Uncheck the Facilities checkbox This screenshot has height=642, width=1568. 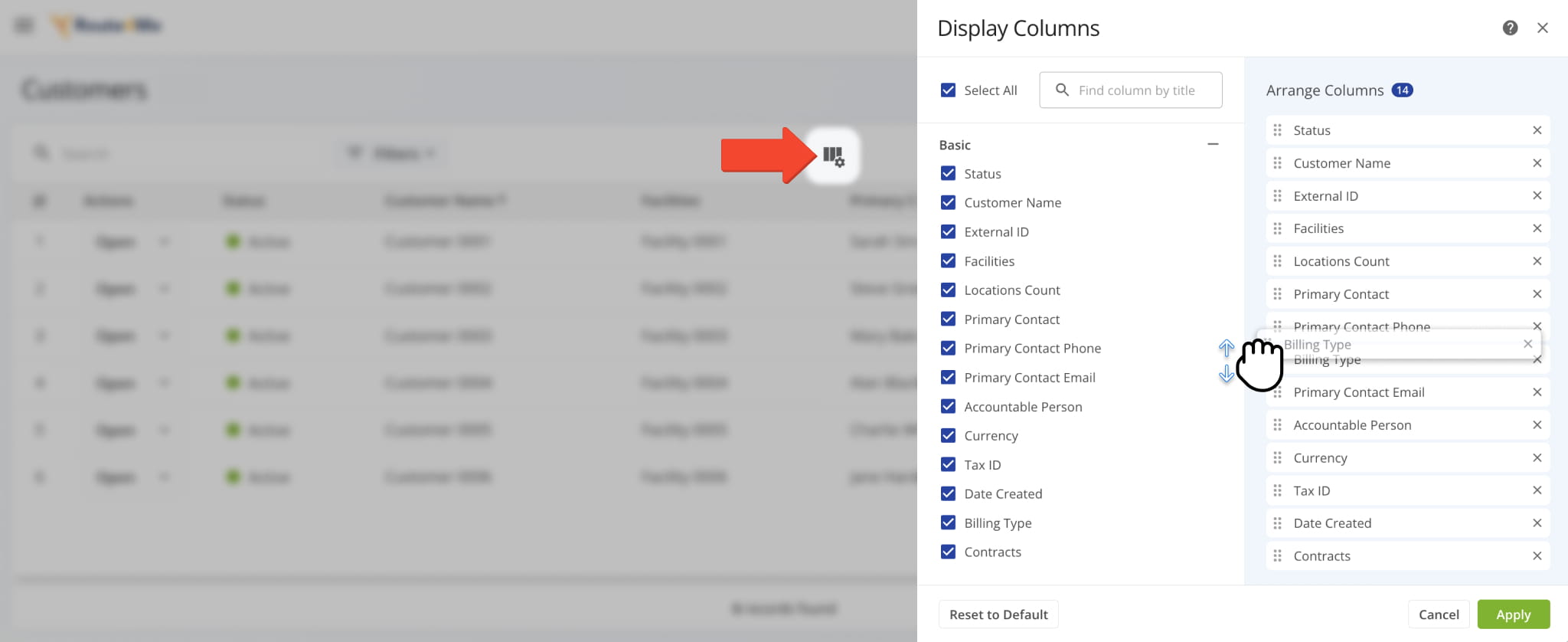click(948, 260)
